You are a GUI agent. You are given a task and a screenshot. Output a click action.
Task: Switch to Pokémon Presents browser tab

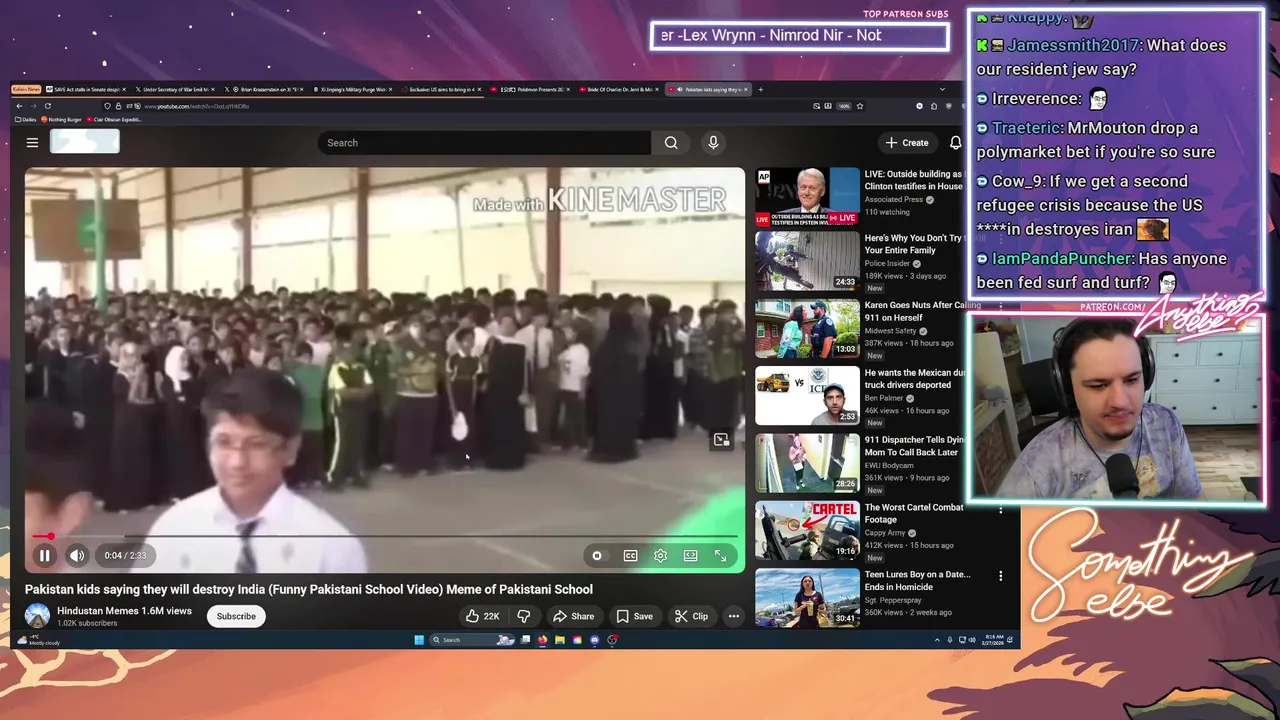[530, 89]
